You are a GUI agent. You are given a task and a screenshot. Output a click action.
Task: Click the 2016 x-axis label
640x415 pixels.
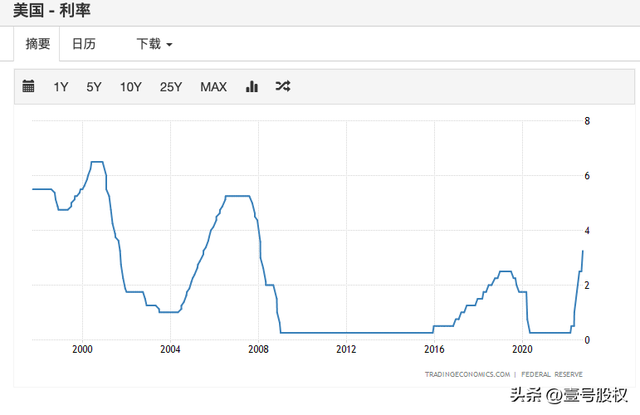point(434,349)
